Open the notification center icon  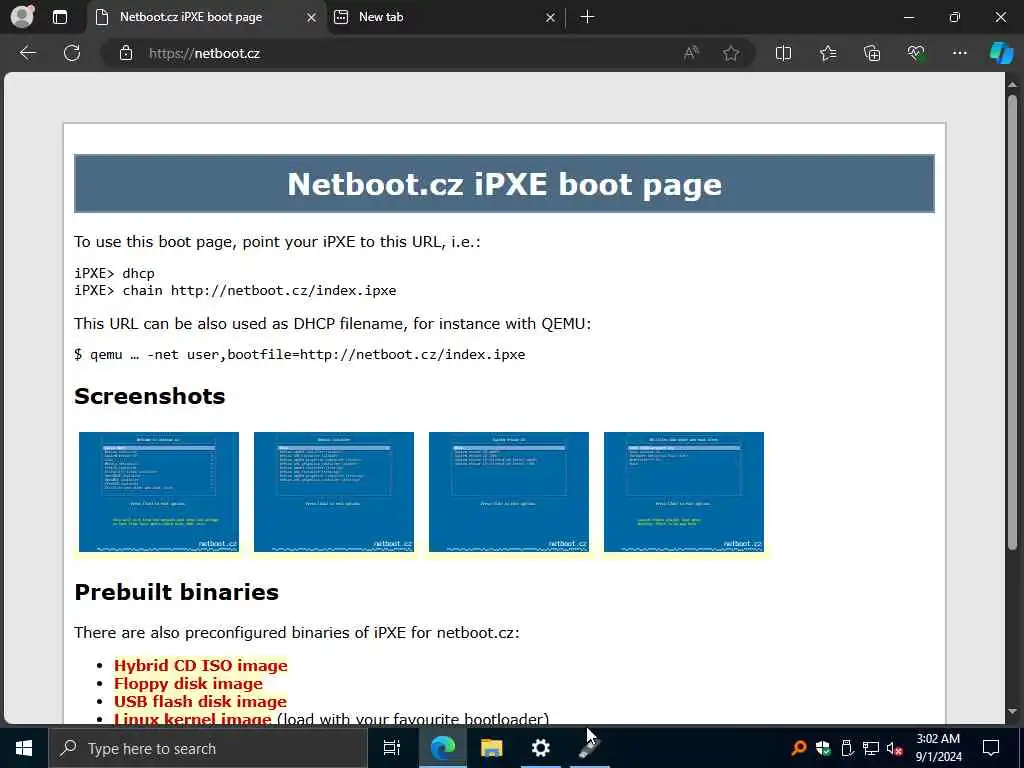tap(991, 748)
